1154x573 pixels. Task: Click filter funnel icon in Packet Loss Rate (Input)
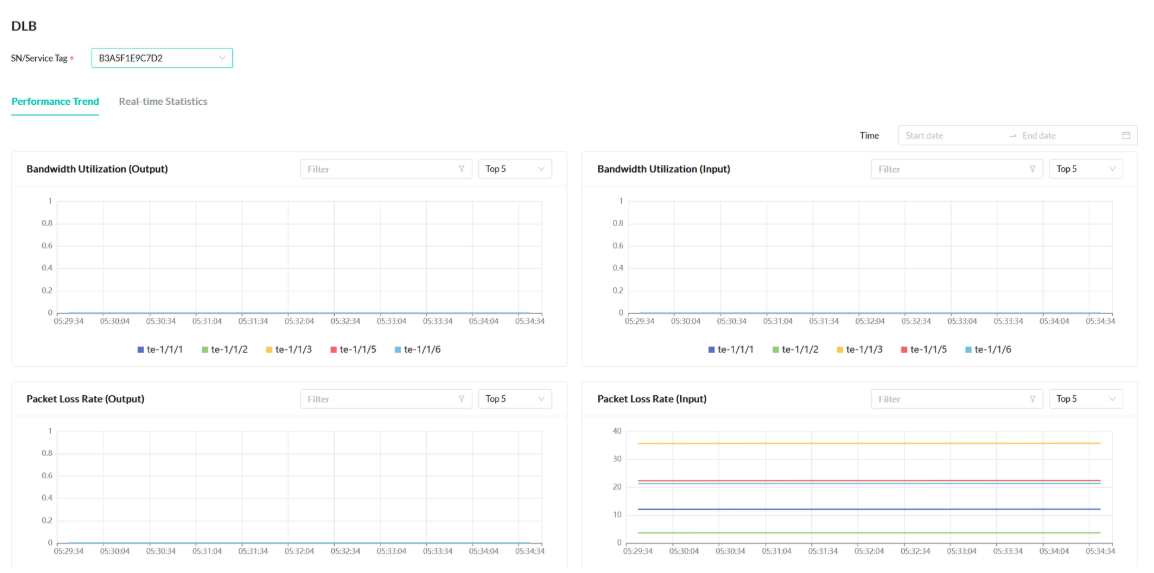(x=1032, y=399)
